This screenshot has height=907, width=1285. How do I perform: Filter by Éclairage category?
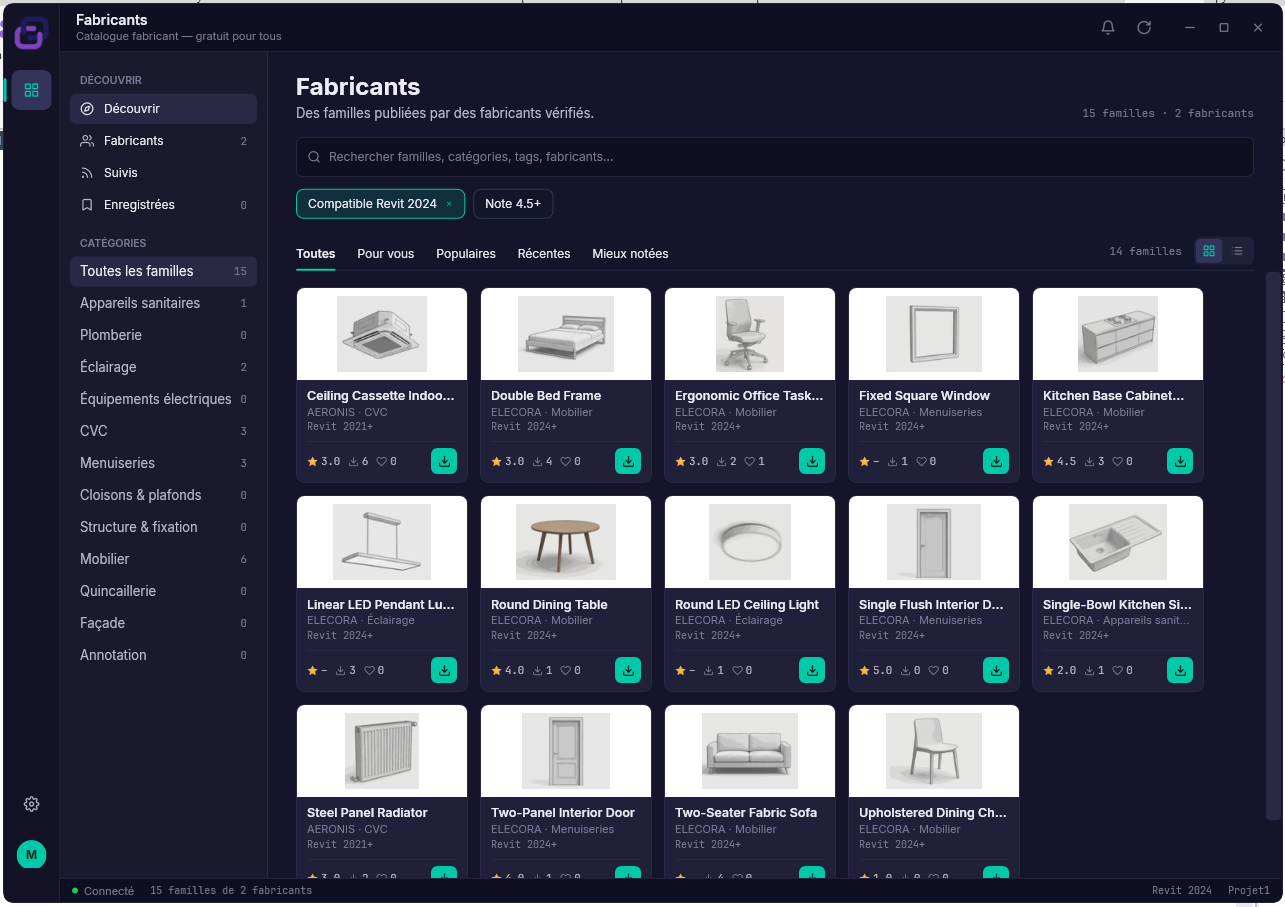[163, 367]
